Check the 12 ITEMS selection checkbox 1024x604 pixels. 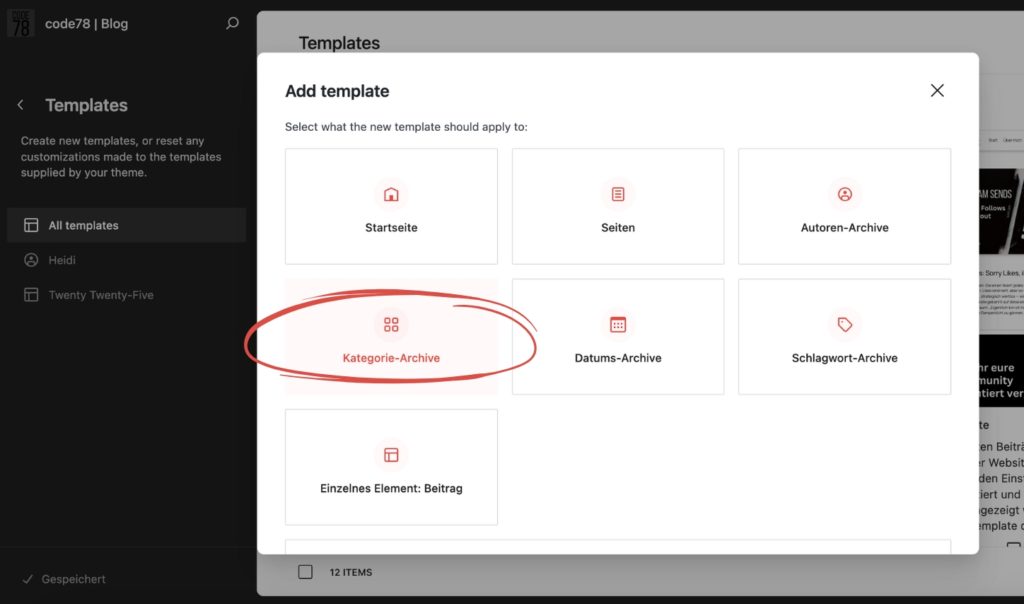305,571
